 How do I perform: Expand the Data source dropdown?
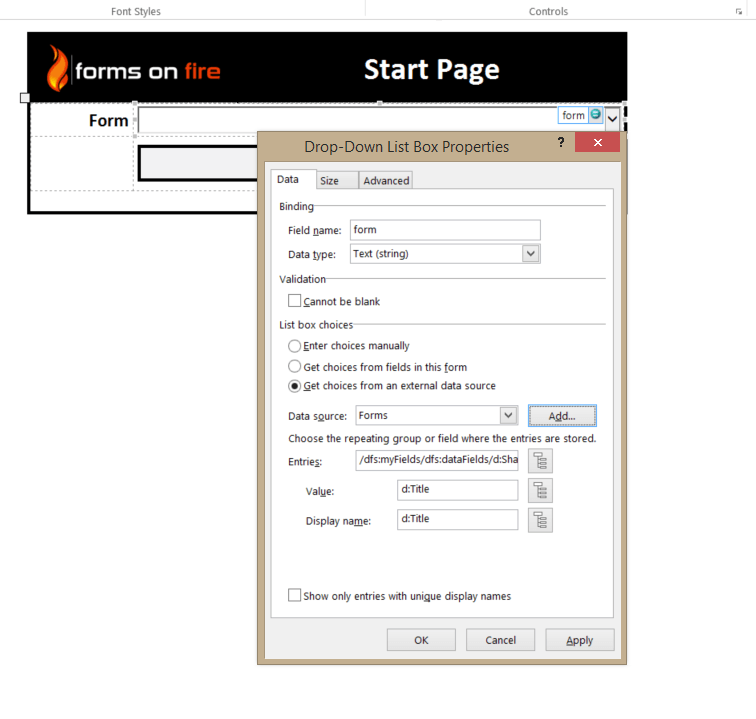508,415
